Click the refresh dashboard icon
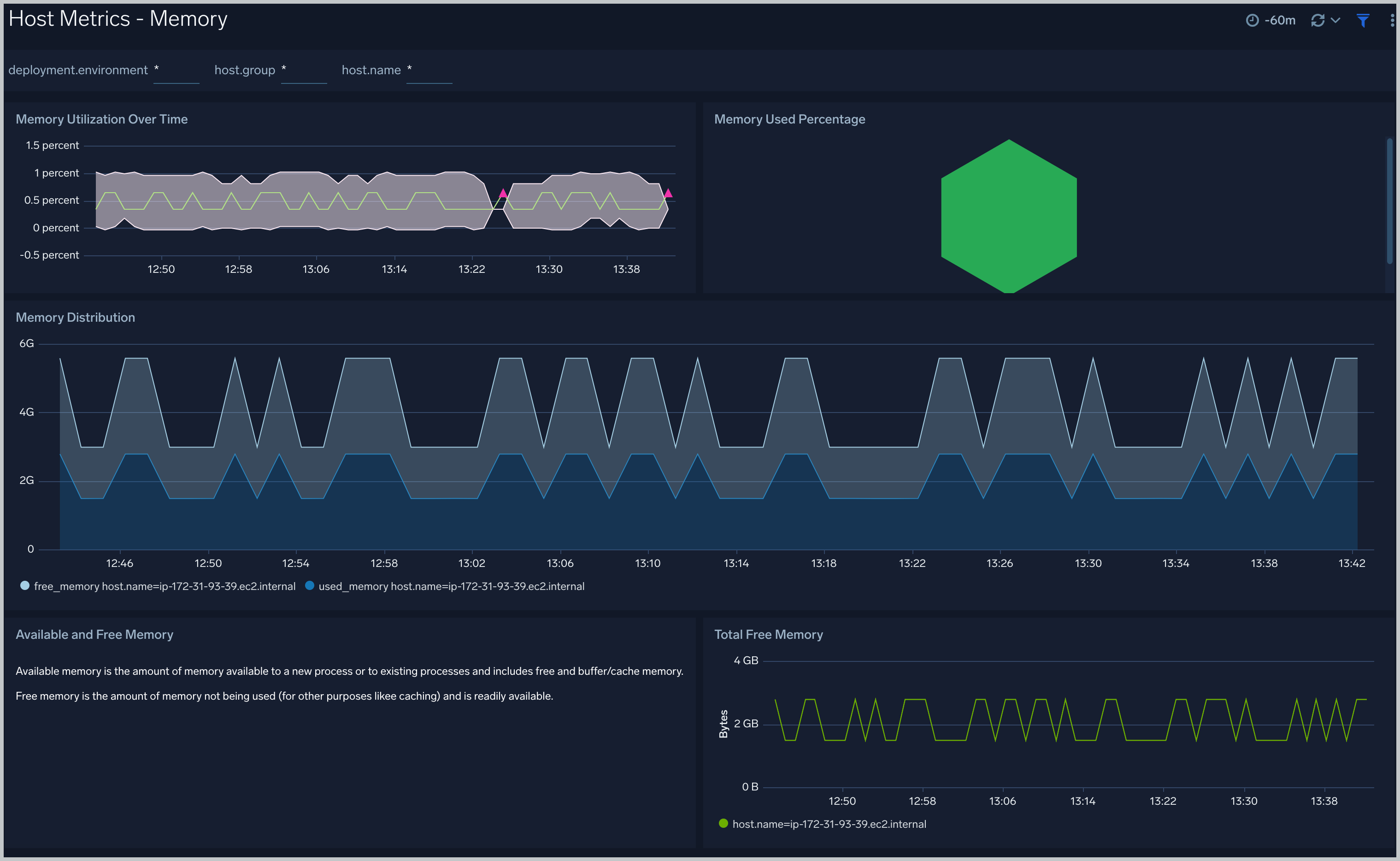This screenshot has width=1400, height=861. [x=1318, y=20]
